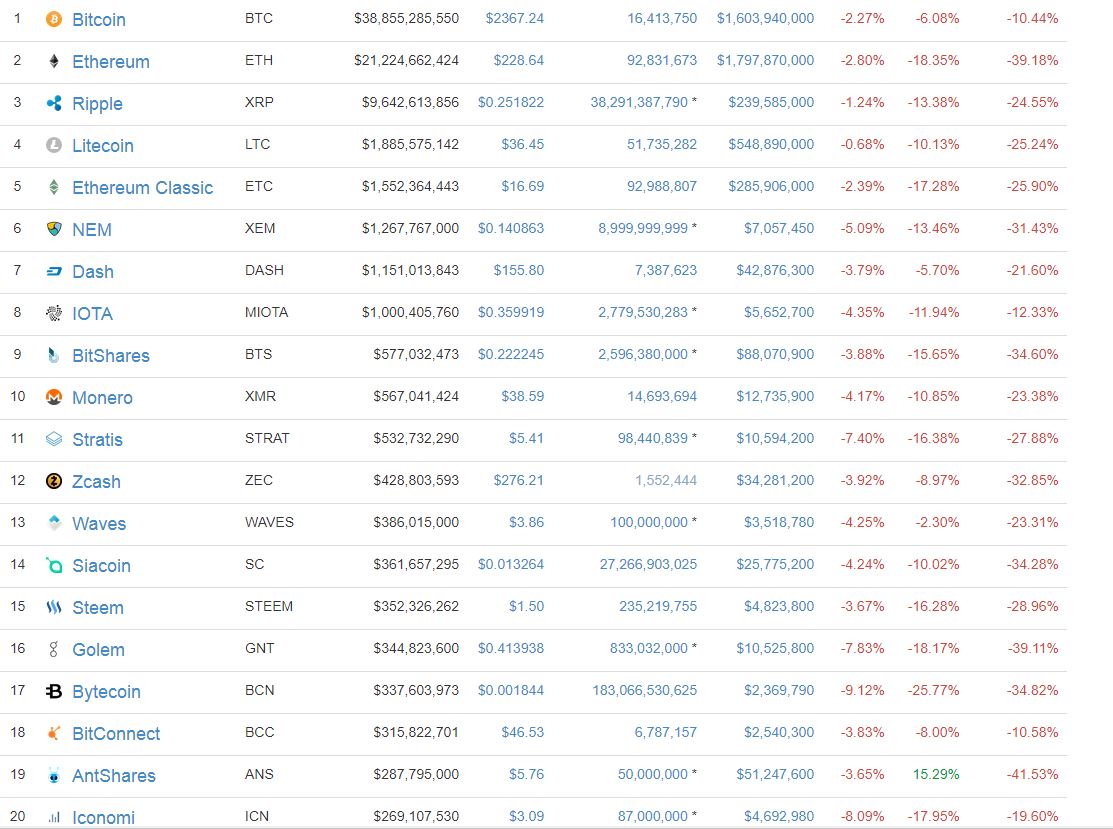1113x829 pixels.
Task: Click Litecoin price $36.45
Action: pos(522,144)
